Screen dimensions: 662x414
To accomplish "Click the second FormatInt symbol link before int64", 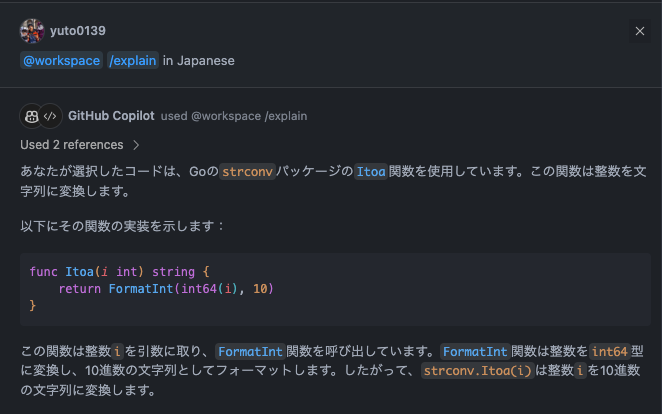I will coord(475,352).
